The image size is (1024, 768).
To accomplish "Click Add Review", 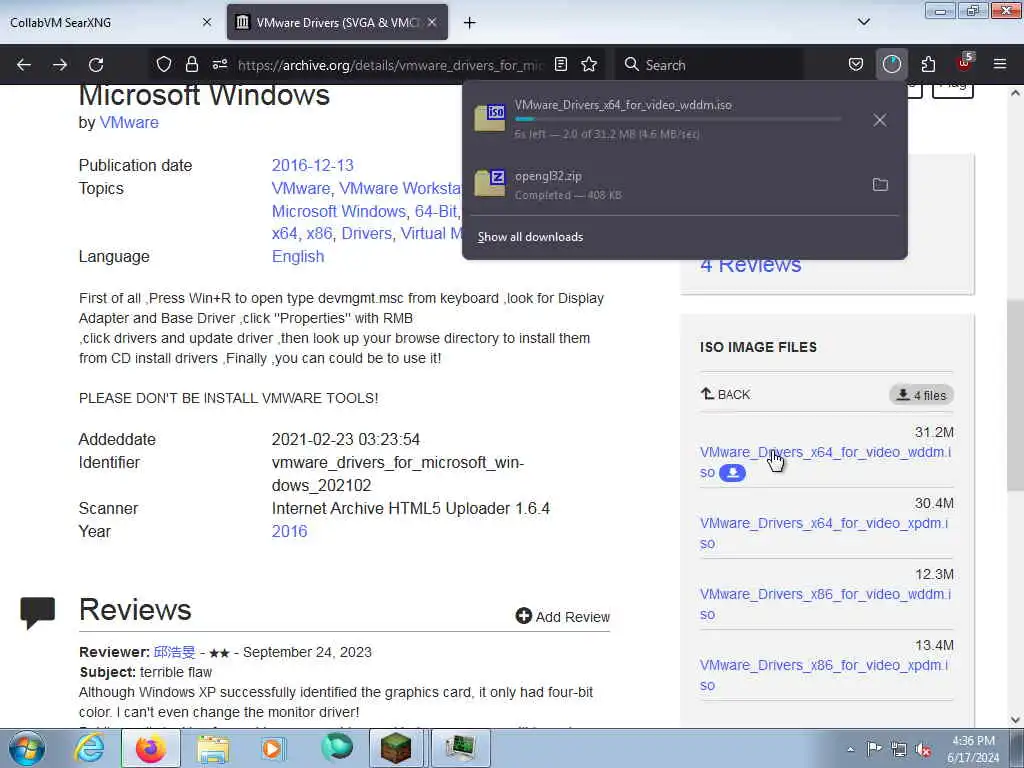I will tap(562, 616).
